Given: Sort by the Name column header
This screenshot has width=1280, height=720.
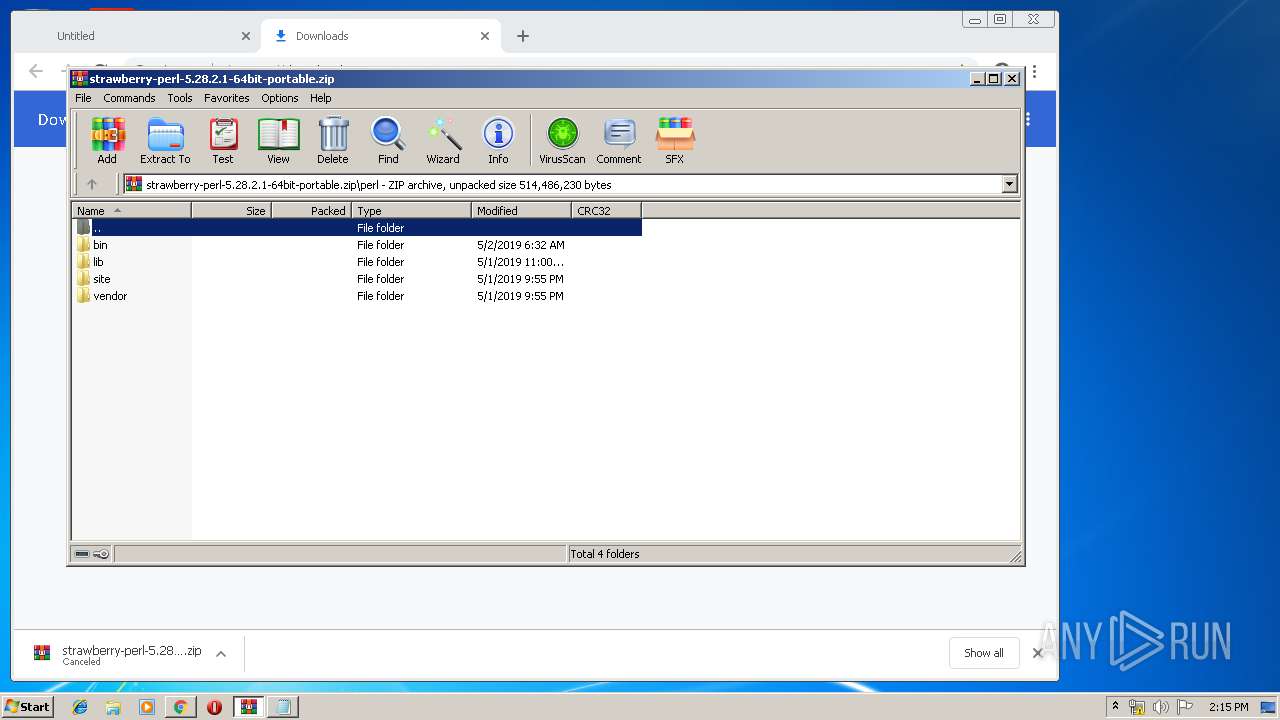Looking at the screenshot, I should click(131, 211).
